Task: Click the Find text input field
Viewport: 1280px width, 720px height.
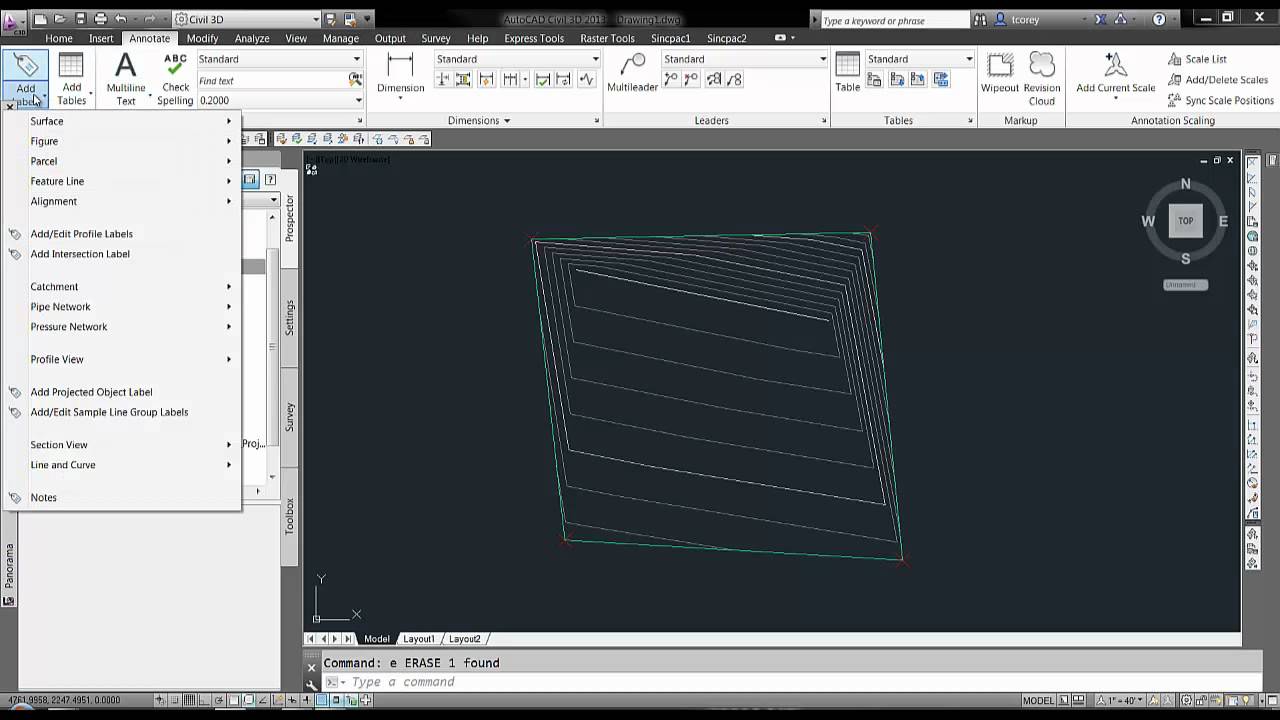Action: pyautogui.click(x=271, y=80)
